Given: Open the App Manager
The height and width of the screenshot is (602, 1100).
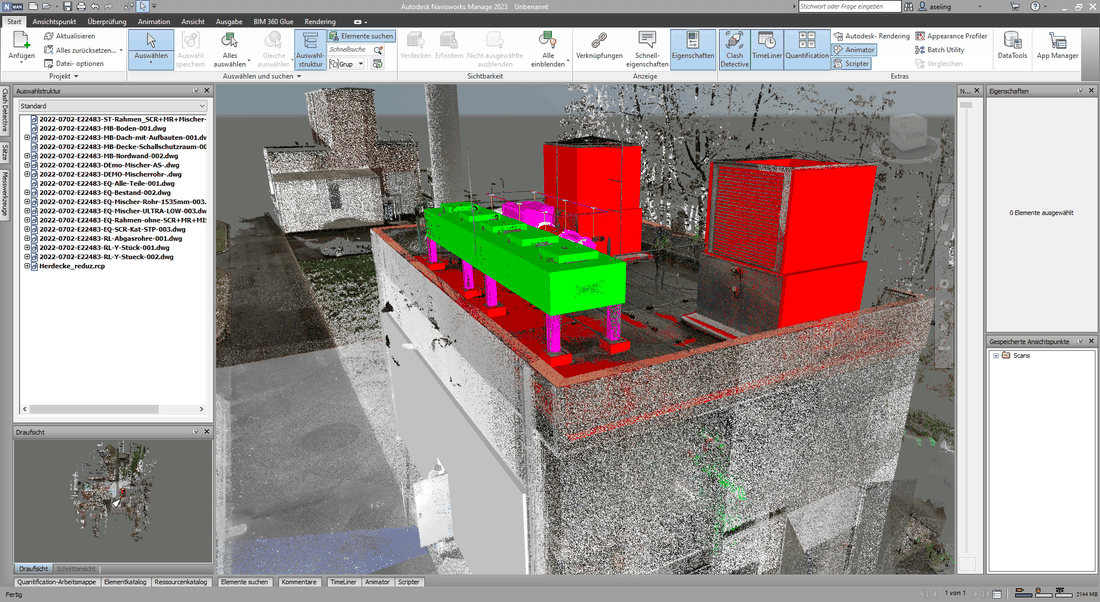Looking at the screenshot, I should point(1057,46).
